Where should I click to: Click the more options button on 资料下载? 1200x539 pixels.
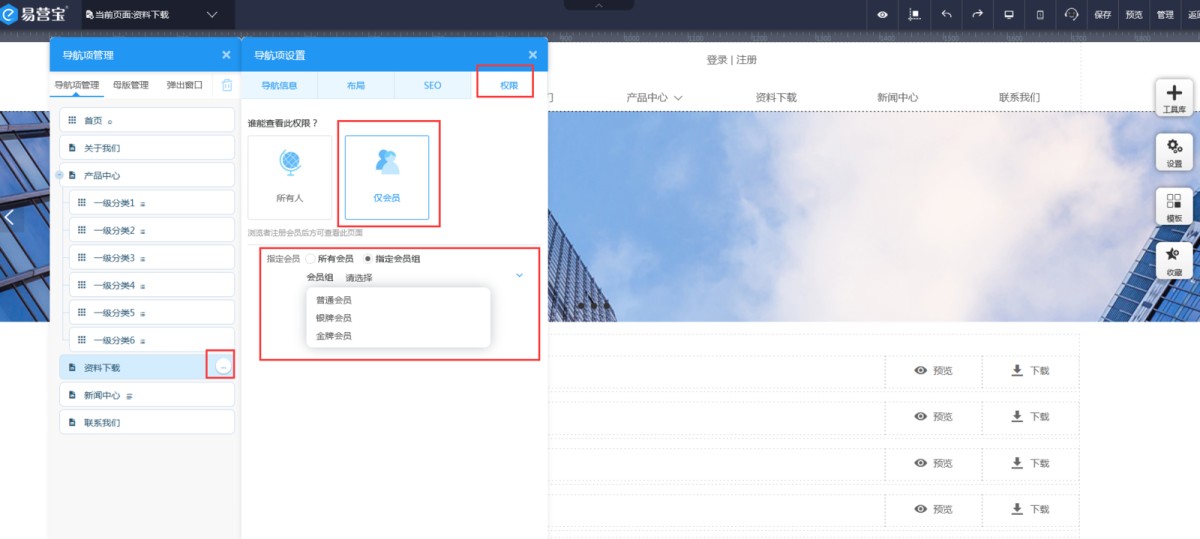point(223,367)
